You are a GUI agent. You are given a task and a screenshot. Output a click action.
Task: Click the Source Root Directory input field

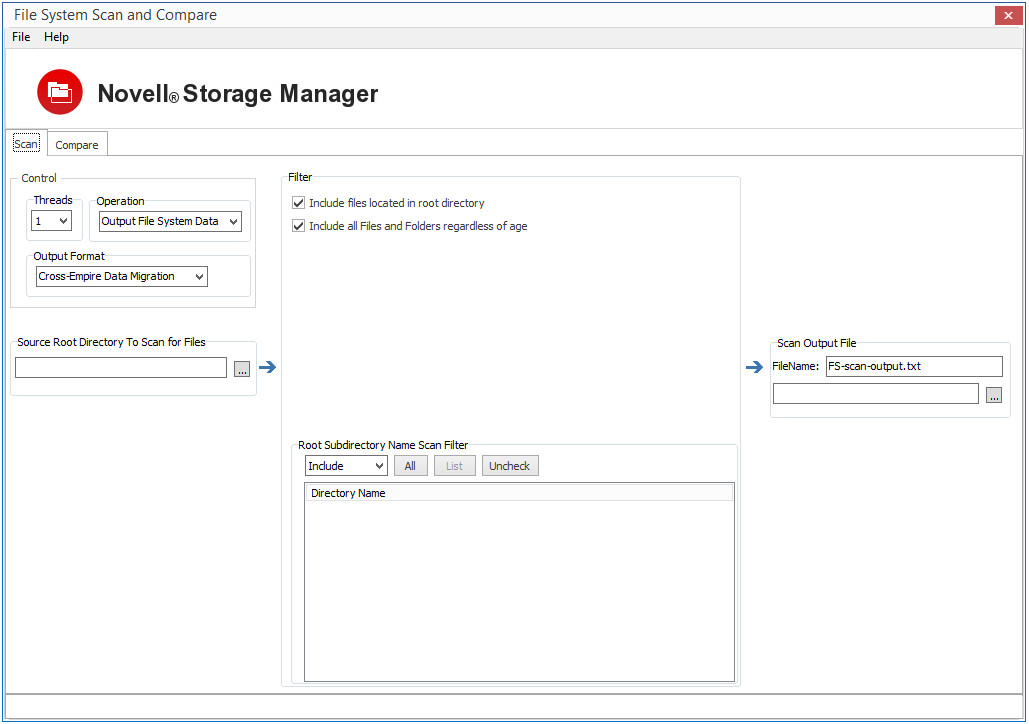tap(121, 368)
